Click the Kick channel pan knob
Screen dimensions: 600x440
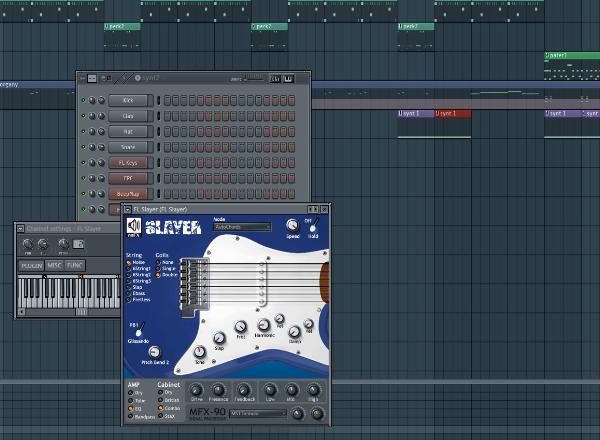[x=92, y=100]
